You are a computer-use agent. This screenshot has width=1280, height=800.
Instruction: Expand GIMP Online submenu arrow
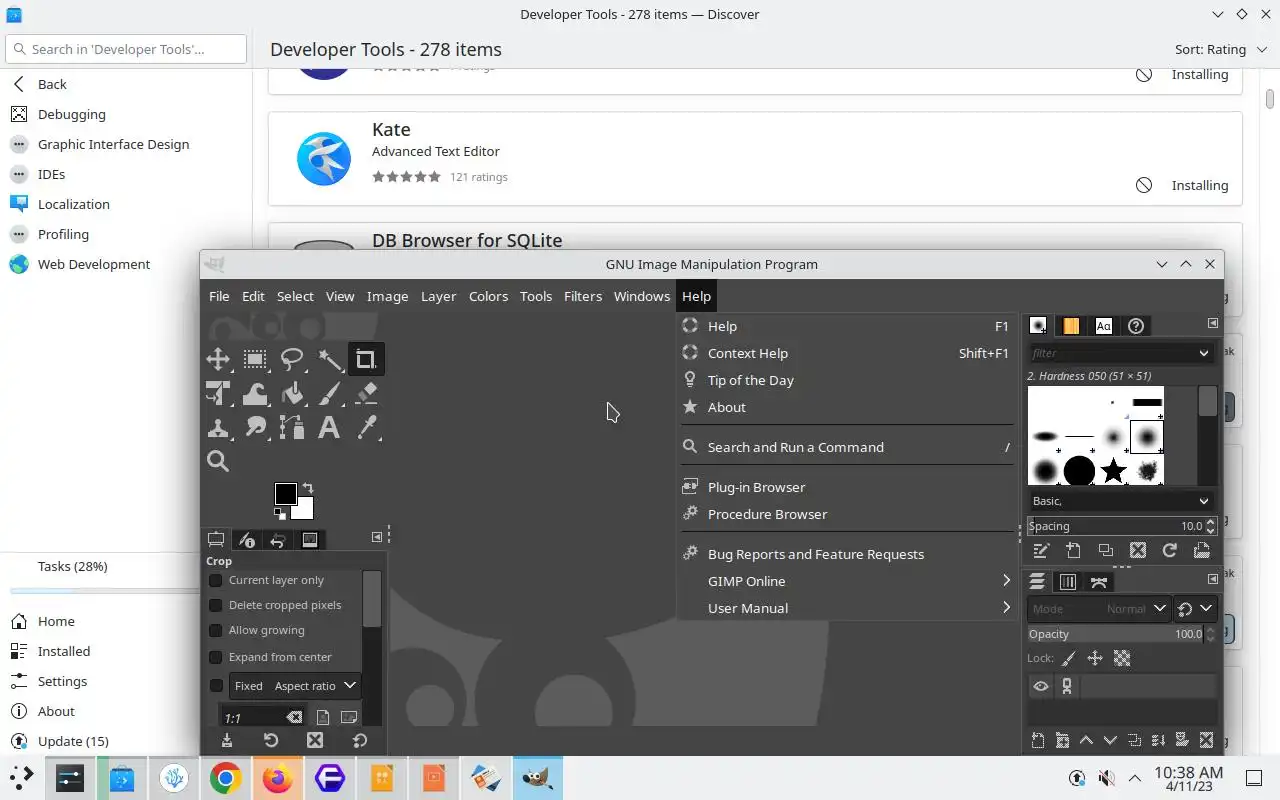click(1006, 581)
